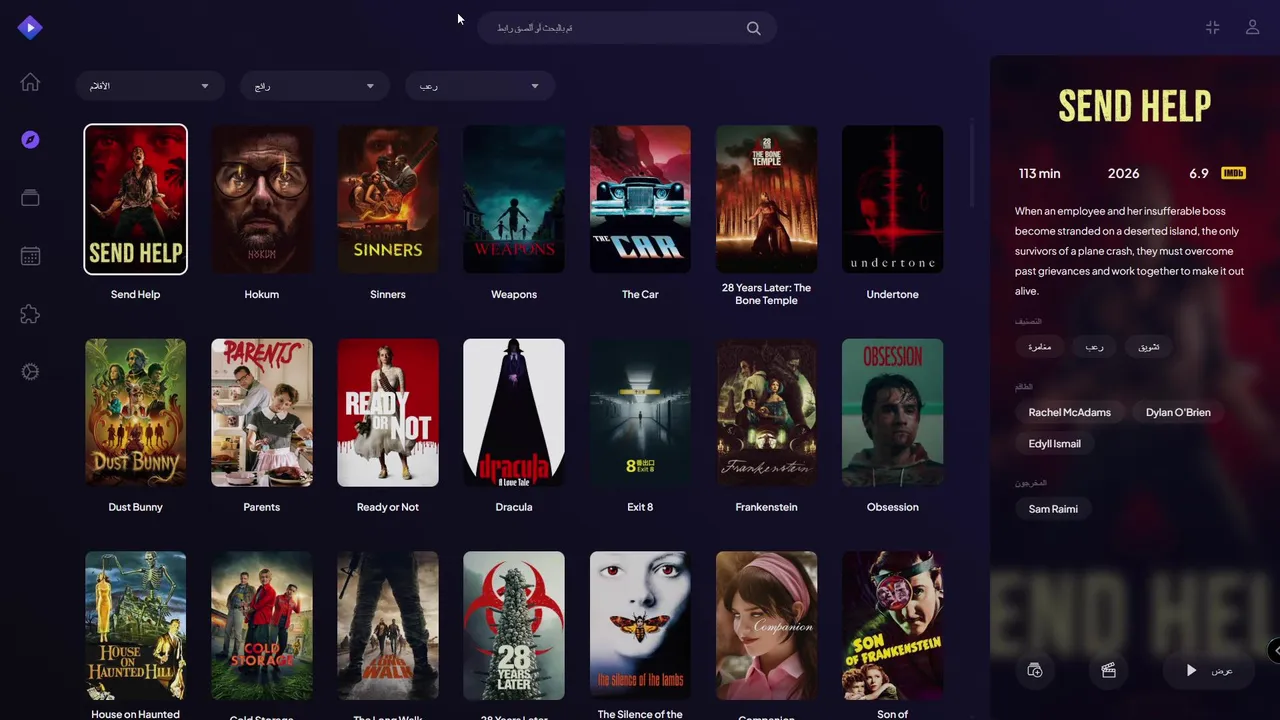The width and height of the screenshot is (1280, 720).
Task: Click the Rachel McAdams cast link
Action: [x=1069, y=412]
